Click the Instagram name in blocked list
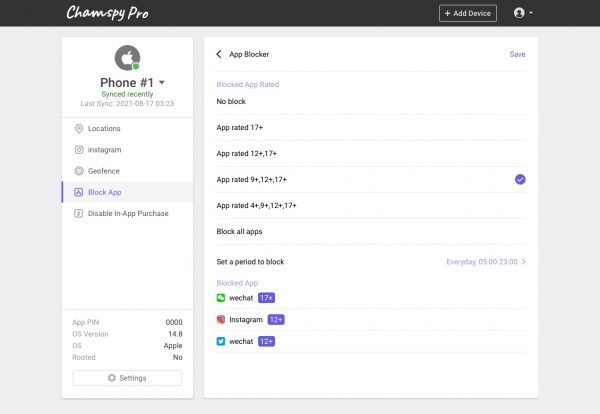The height and width of the screenshot is (414, 600). tap(246, 319)
